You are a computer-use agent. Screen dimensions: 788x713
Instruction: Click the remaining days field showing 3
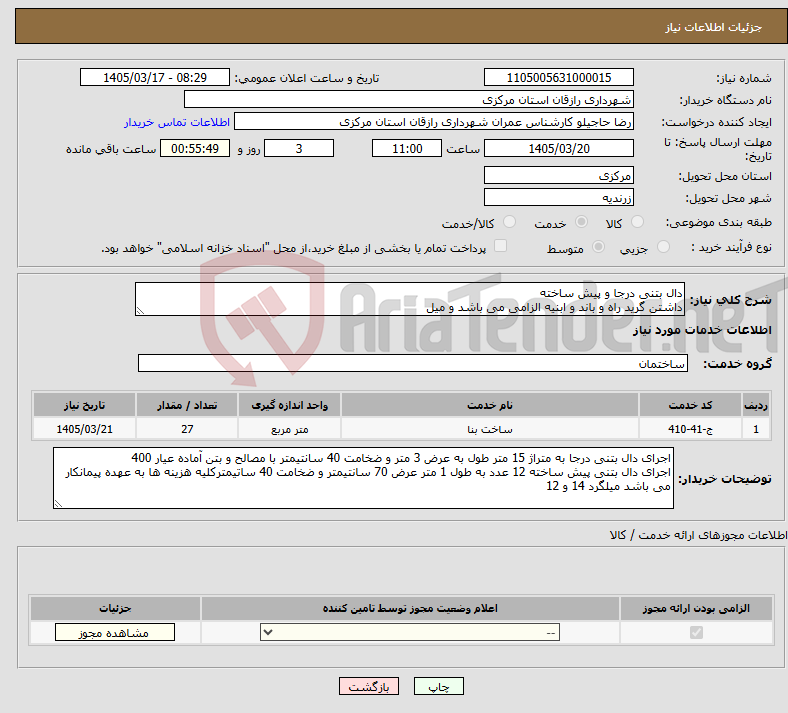click(299, 148)
